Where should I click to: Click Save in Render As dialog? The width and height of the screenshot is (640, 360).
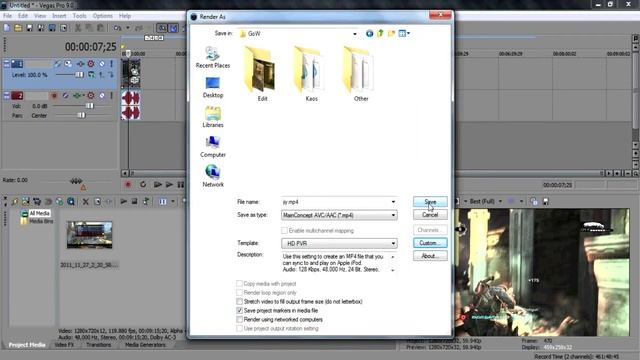(x=430, y=202)
